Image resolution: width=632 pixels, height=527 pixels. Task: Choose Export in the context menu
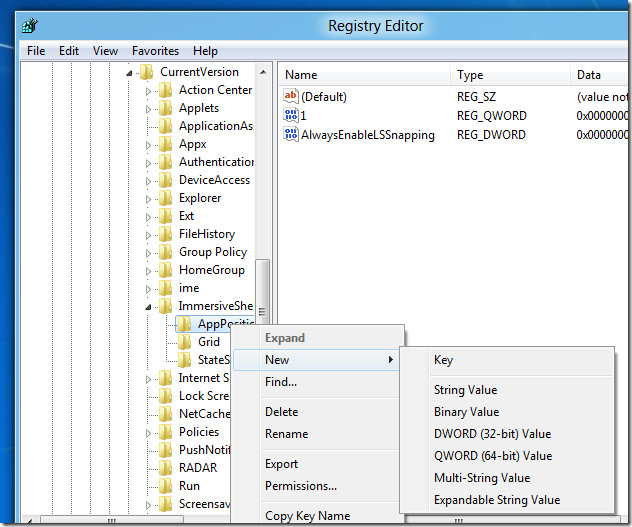tap(316, 464)
